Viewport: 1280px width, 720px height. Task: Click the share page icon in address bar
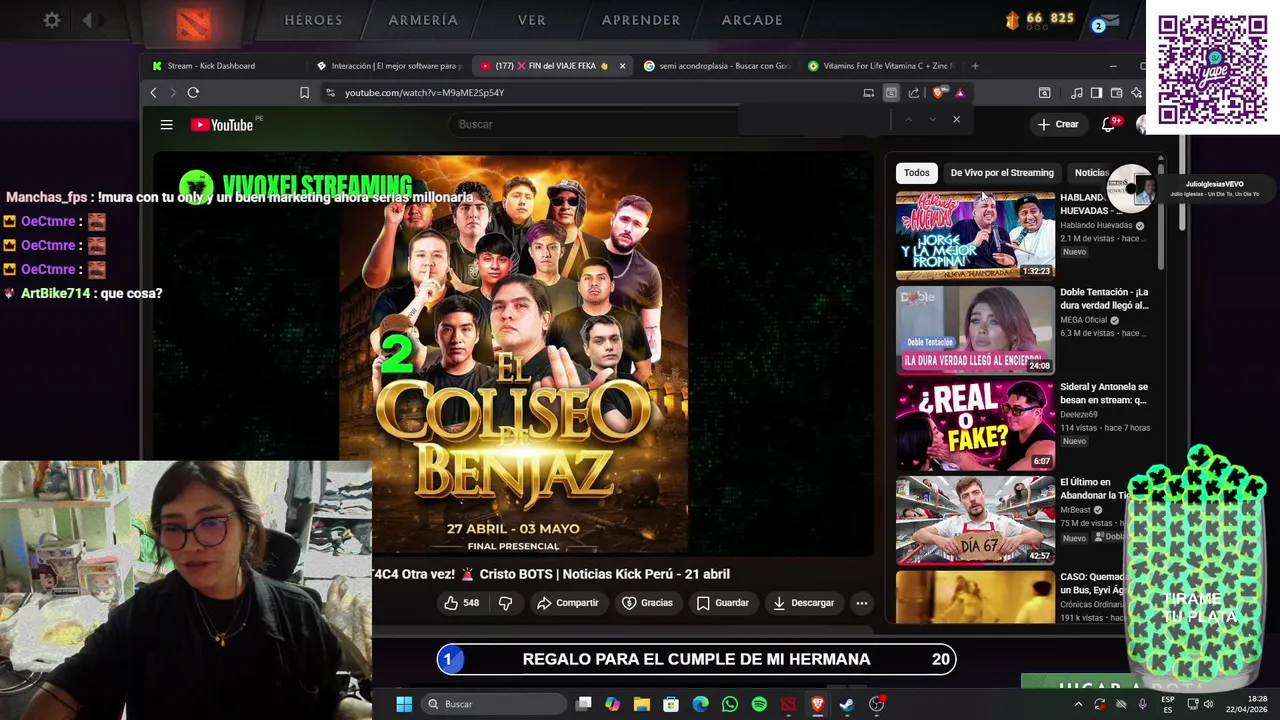tap(914, 93)
